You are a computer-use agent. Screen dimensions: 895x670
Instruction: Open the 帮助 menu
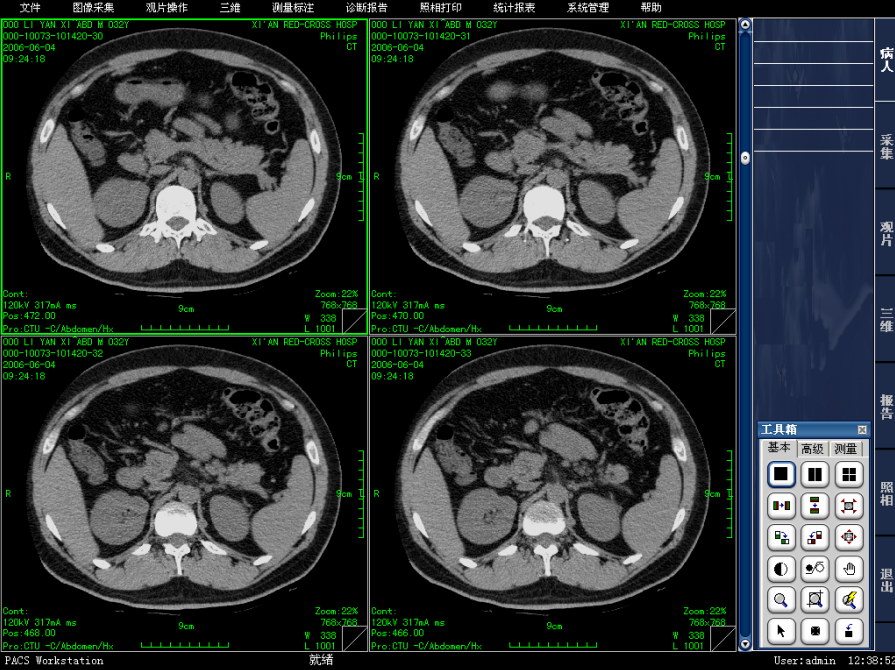pyautogui.click(x=651, y=7)
